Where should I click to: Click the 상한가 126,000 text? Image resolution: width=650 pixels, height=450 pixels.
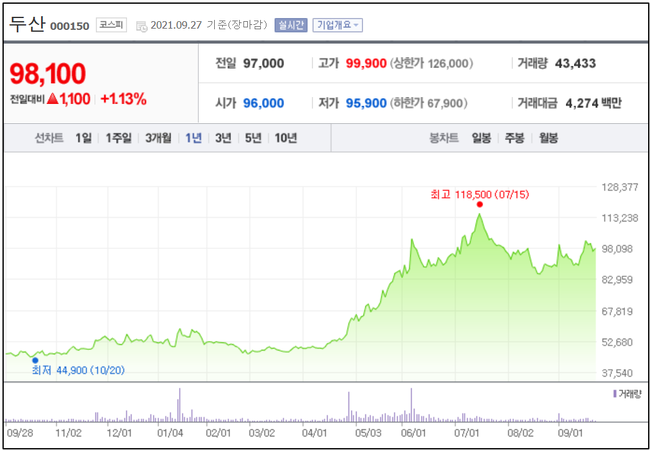pyautogui.click(x=432, y=63)
